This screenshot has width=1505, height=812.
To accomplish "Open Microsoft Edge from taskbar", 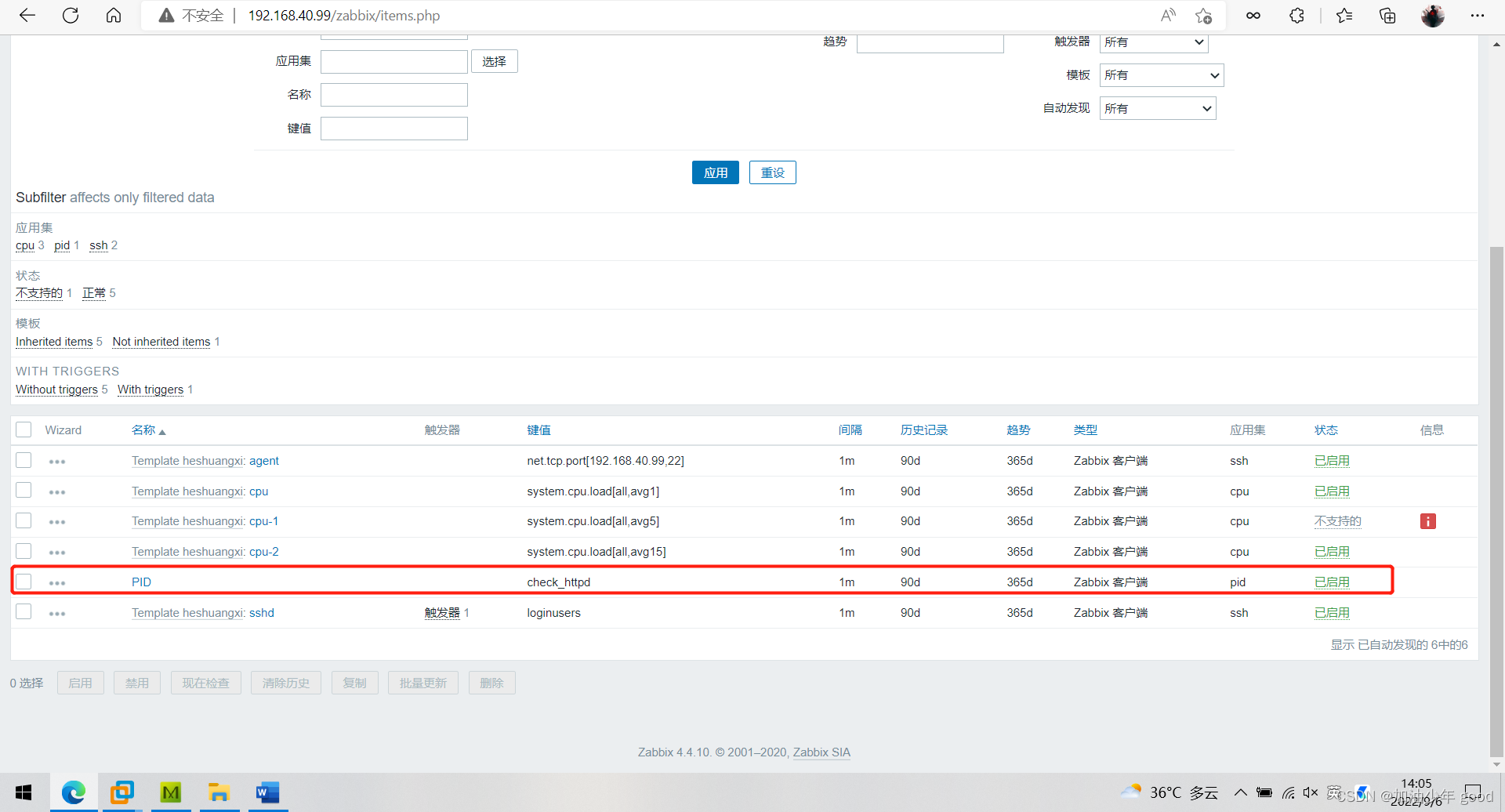I will 74,792.
